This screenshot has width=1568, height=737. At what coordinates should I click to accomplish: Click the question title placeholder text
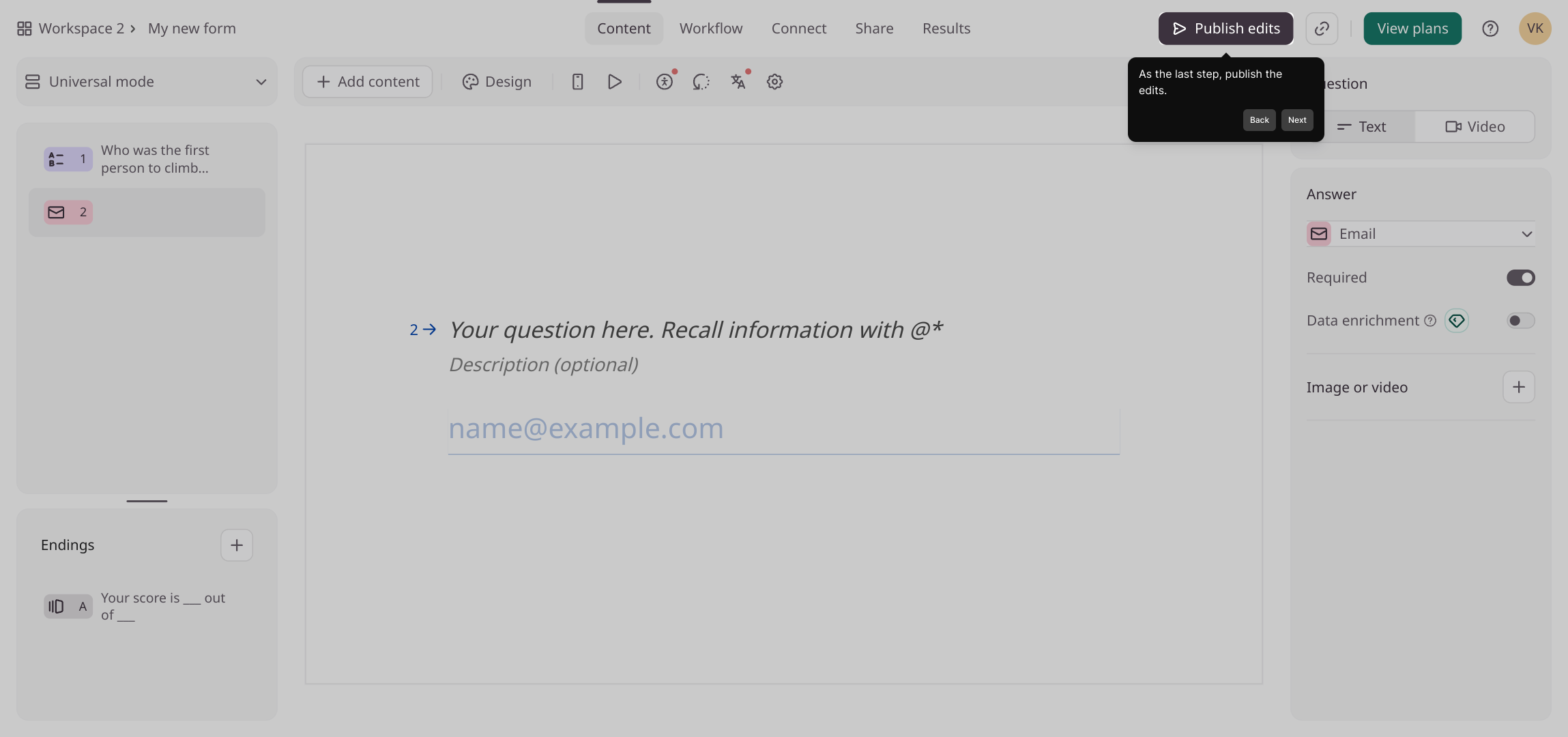click(696, 330)
